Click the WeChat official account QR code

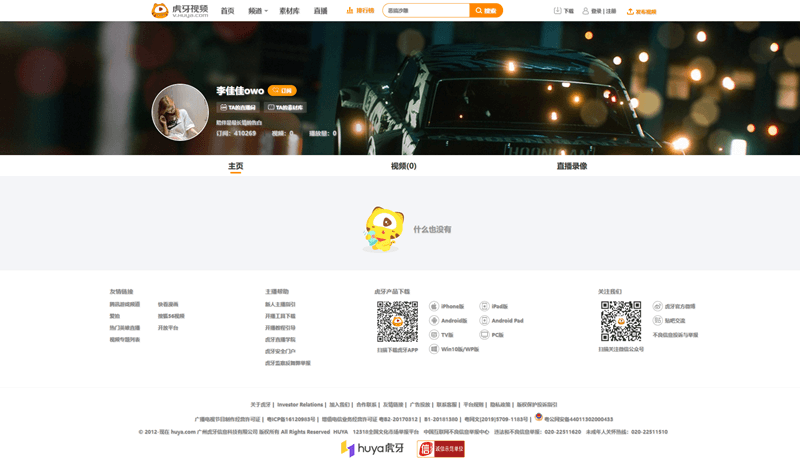tap(621, 321)
